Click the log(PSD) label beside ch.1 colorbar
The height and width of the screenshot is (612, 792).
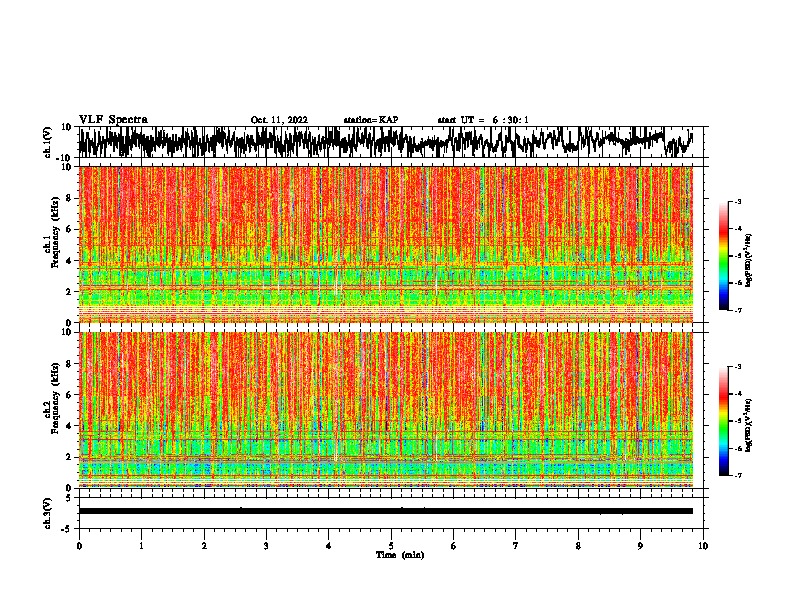pos(748,261)
